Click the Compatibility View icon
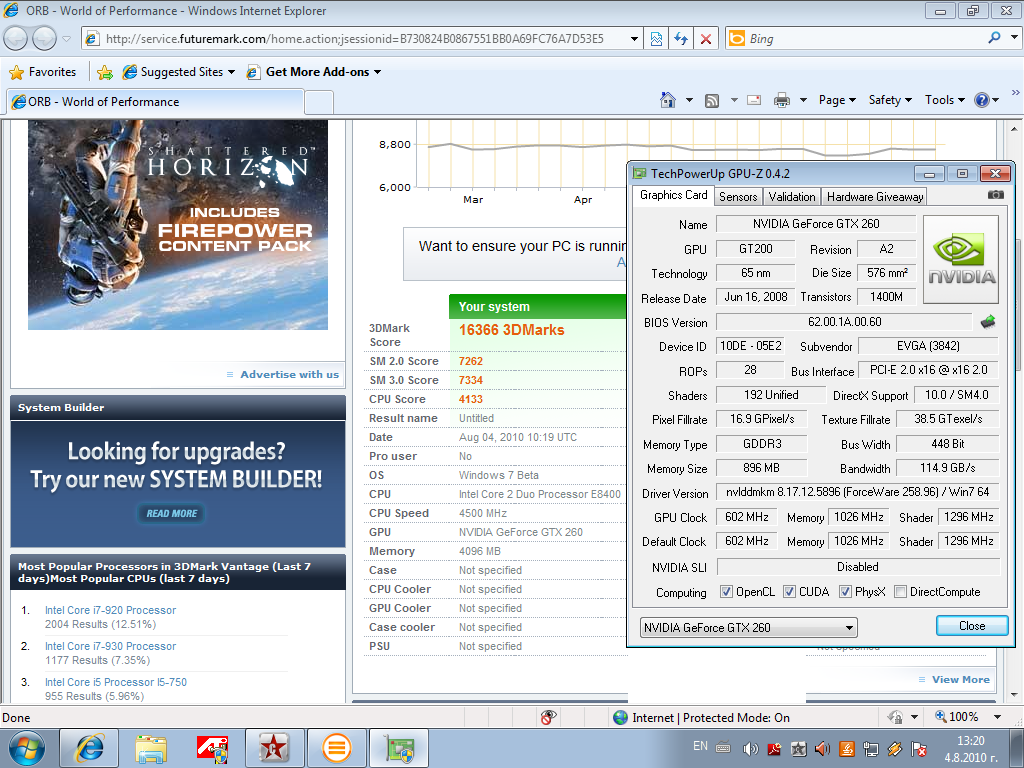Image resolution: width=1024 pixels, height=768 pixels. [x=656, y=39]
